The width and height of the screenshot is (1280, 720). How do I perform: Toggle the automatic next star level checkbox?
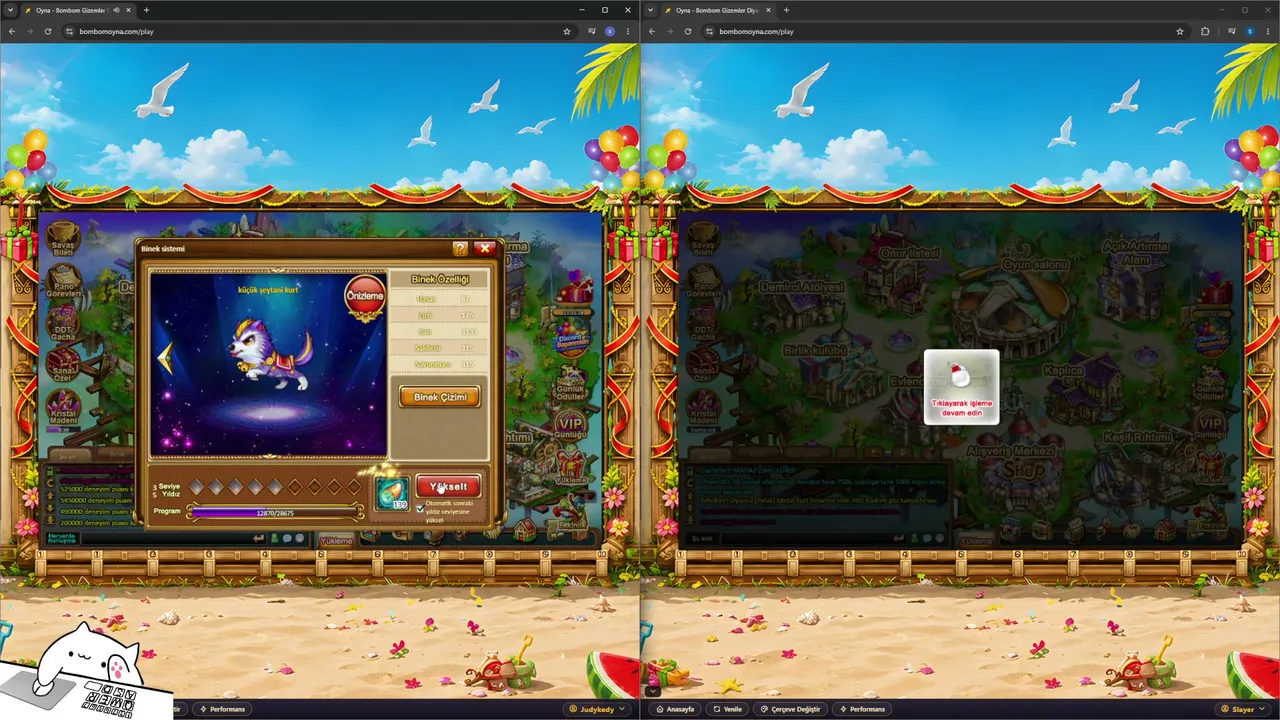pyautogui.click(x=420, y=509)
